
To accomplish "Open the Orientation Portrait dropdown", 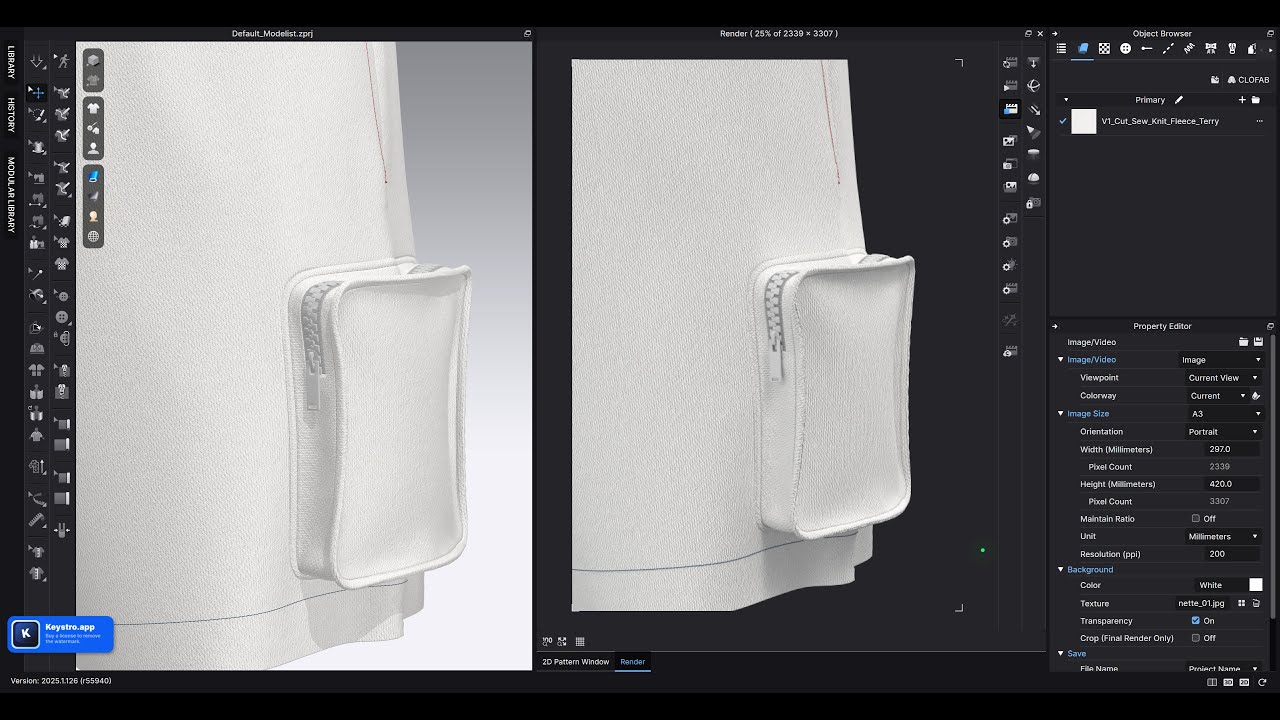I will click(1223, 432).
